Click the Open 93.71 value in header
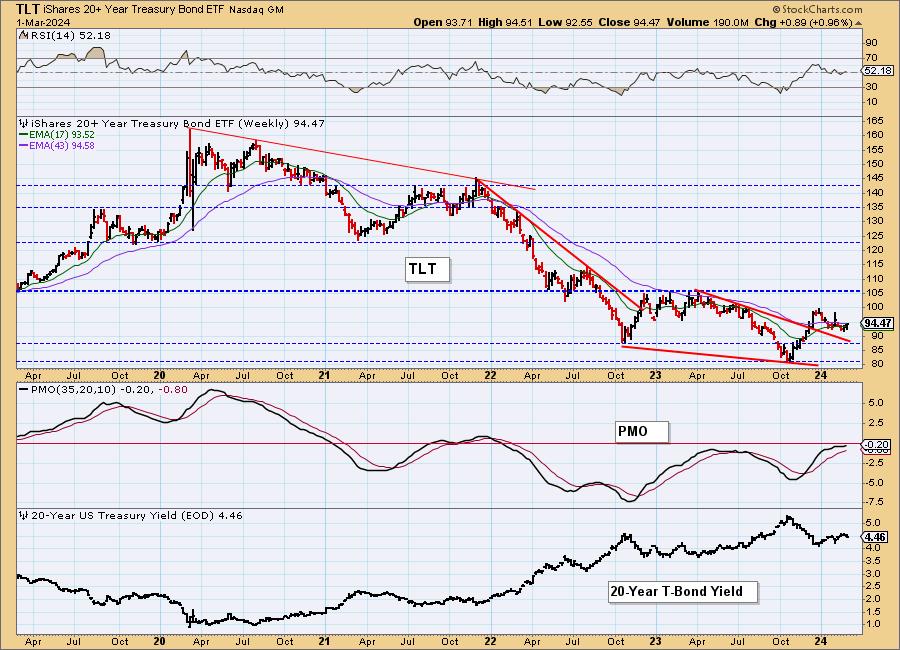900x650 pixels. tap(443, 22)
